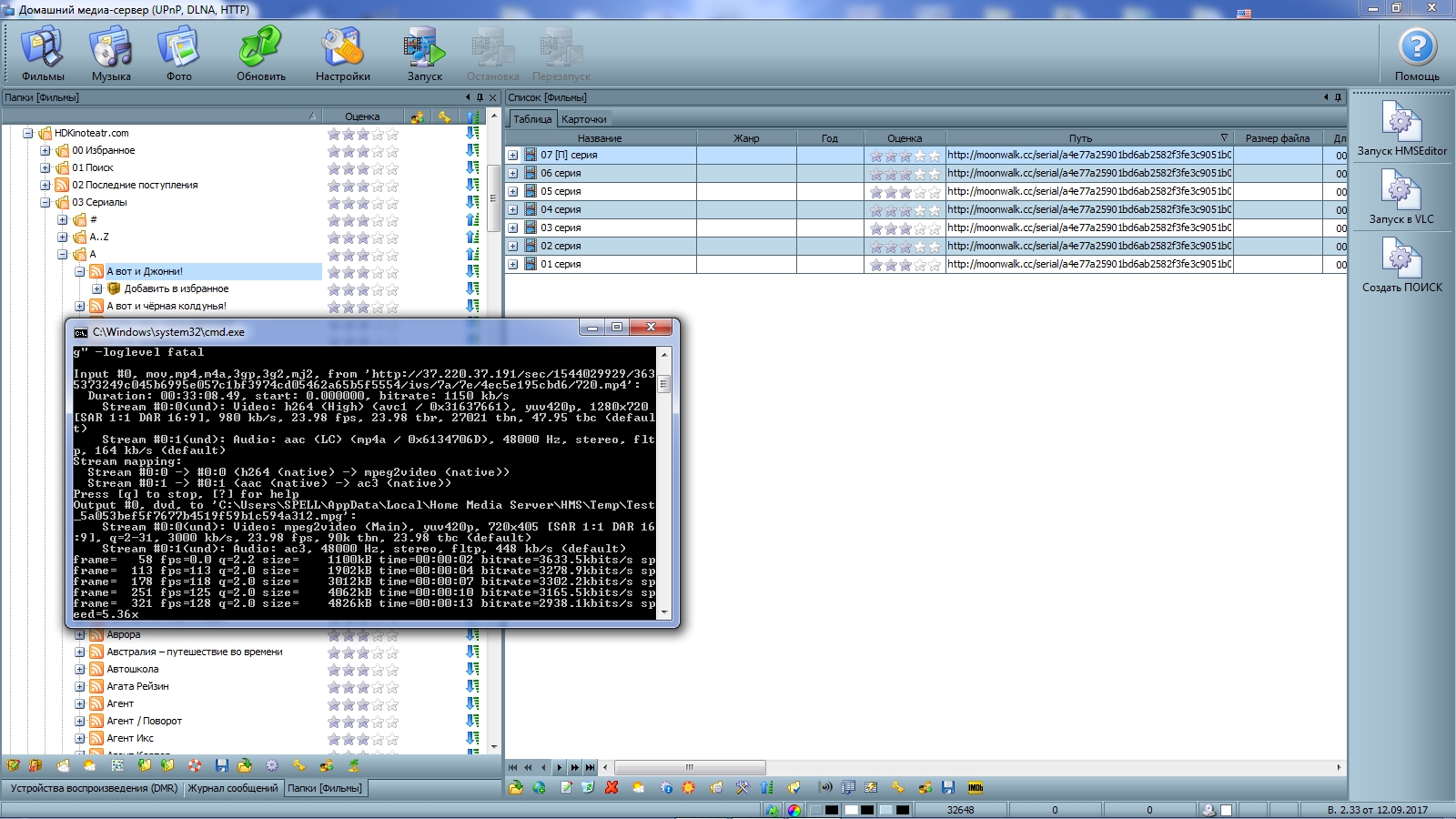Switch to the Карточки tab
This screenshot has width=1456, height=819.
583,119
